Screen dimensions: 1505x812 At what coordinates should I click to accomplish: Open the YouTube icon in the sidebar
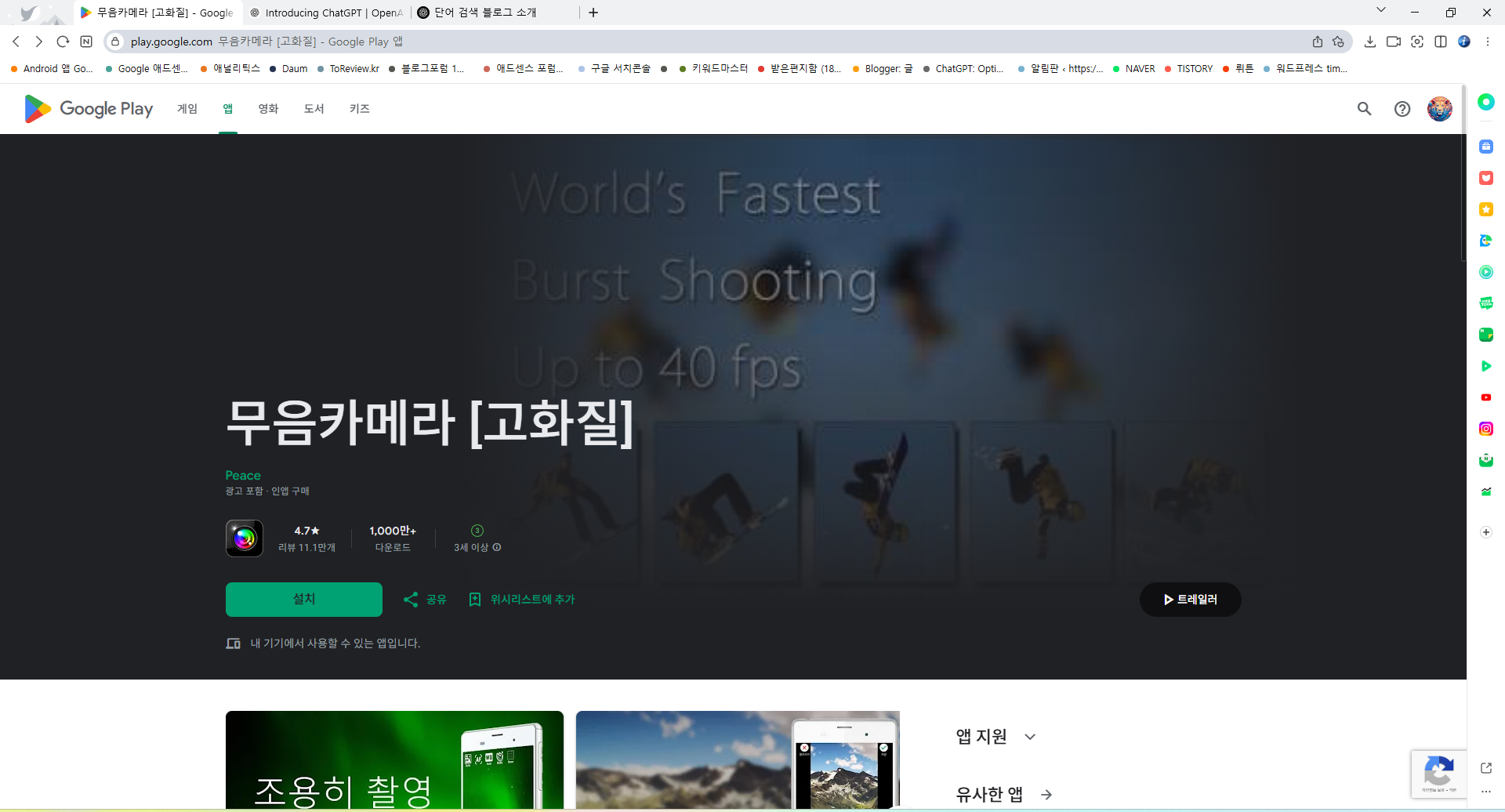click(x=1486, y=397)
